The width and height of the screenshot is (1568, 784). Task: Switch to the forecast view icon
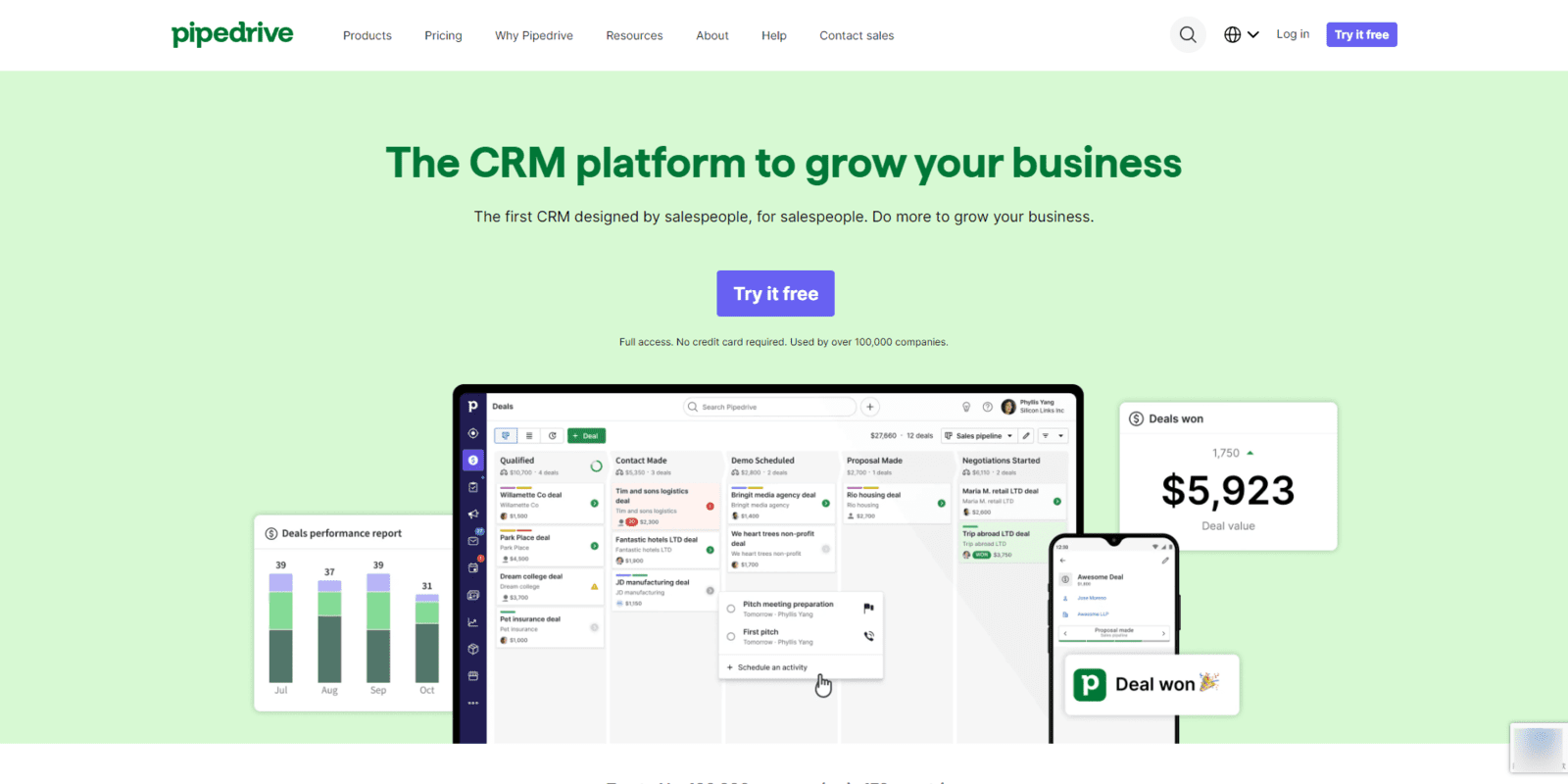pos(552,435)
